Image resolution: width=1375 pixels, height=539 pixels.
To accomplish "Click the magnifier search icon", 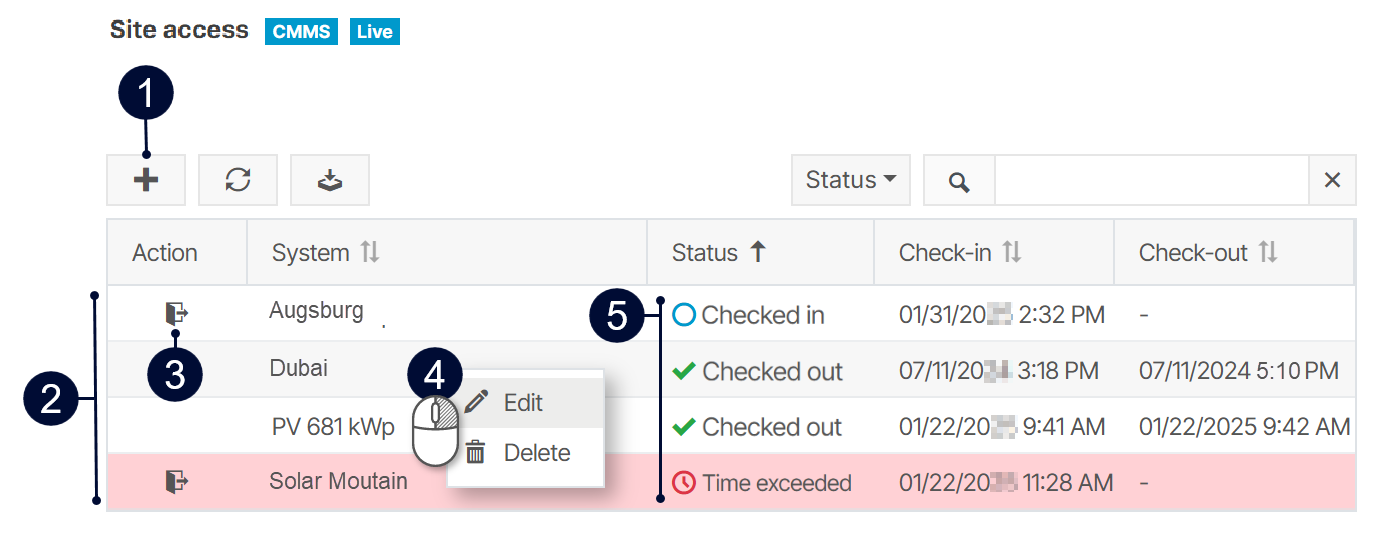I will (959, 181).
